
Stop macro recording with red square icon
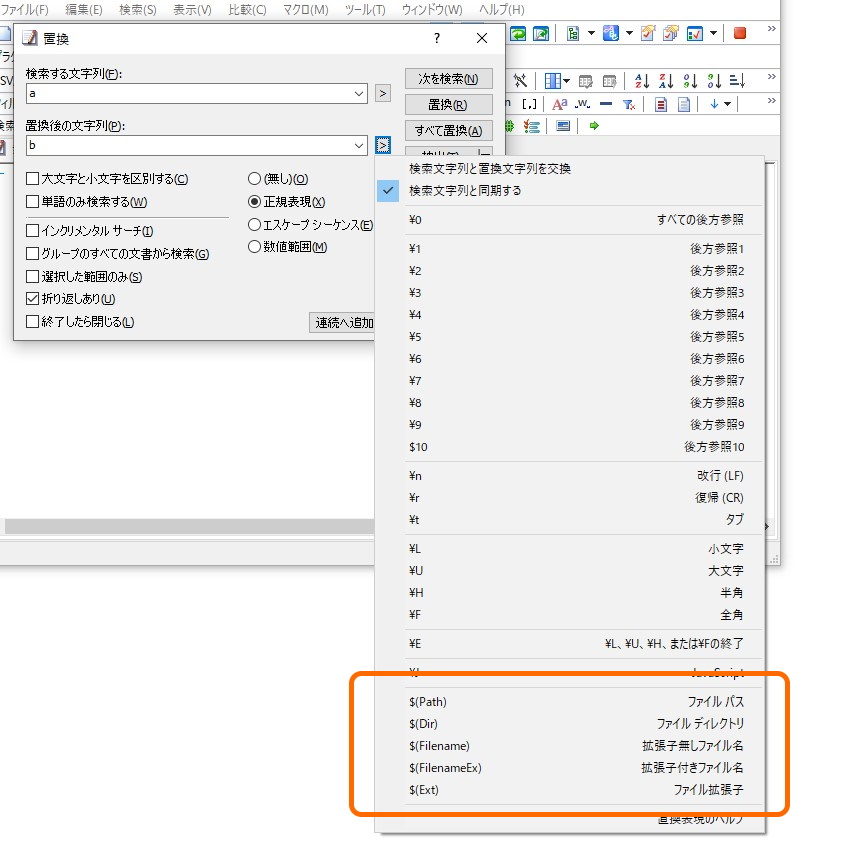coord(739,34)
